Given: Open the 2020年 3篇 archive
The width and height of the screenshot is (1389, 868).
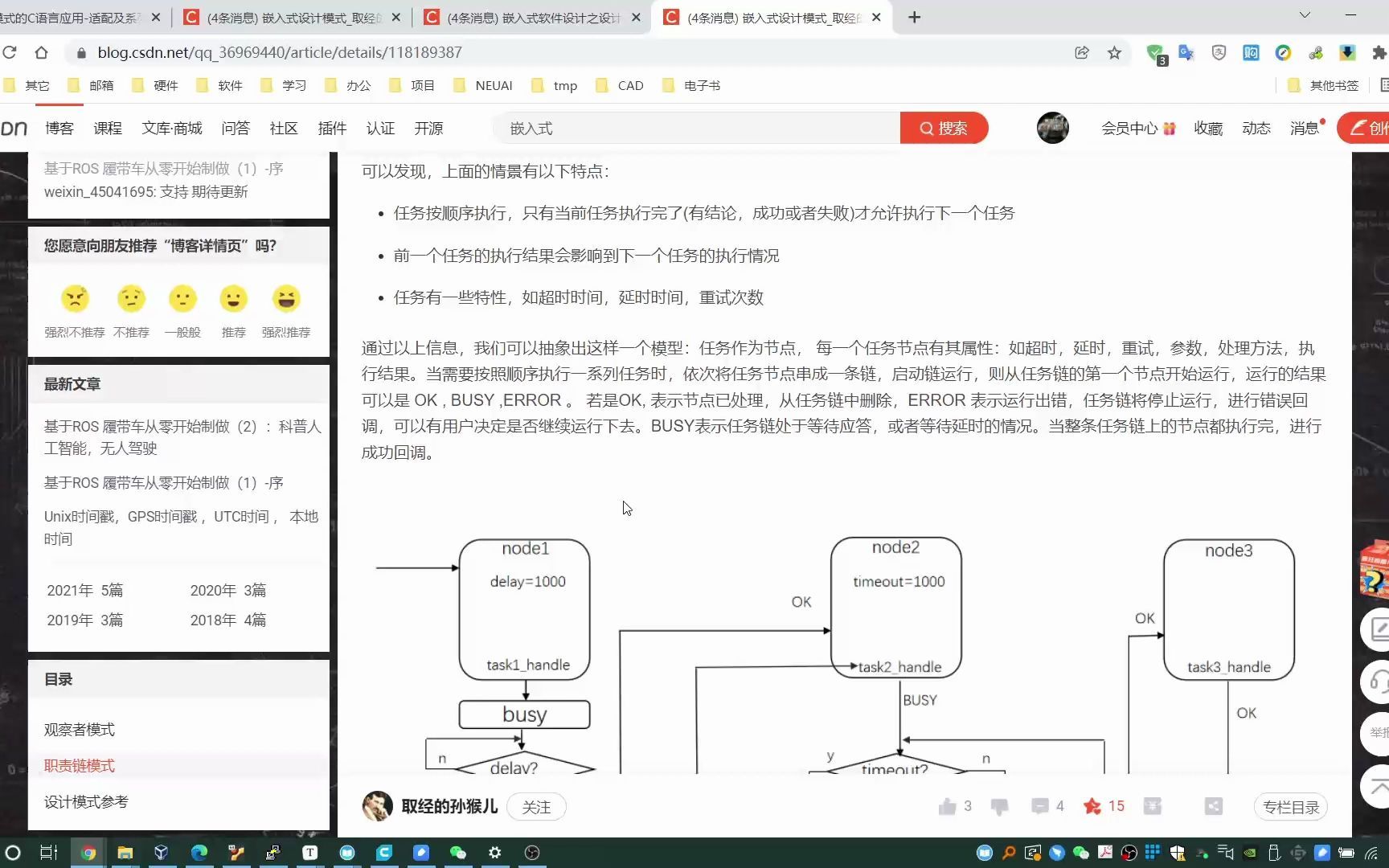Looking at the screenshot, I should pos(228,590).
